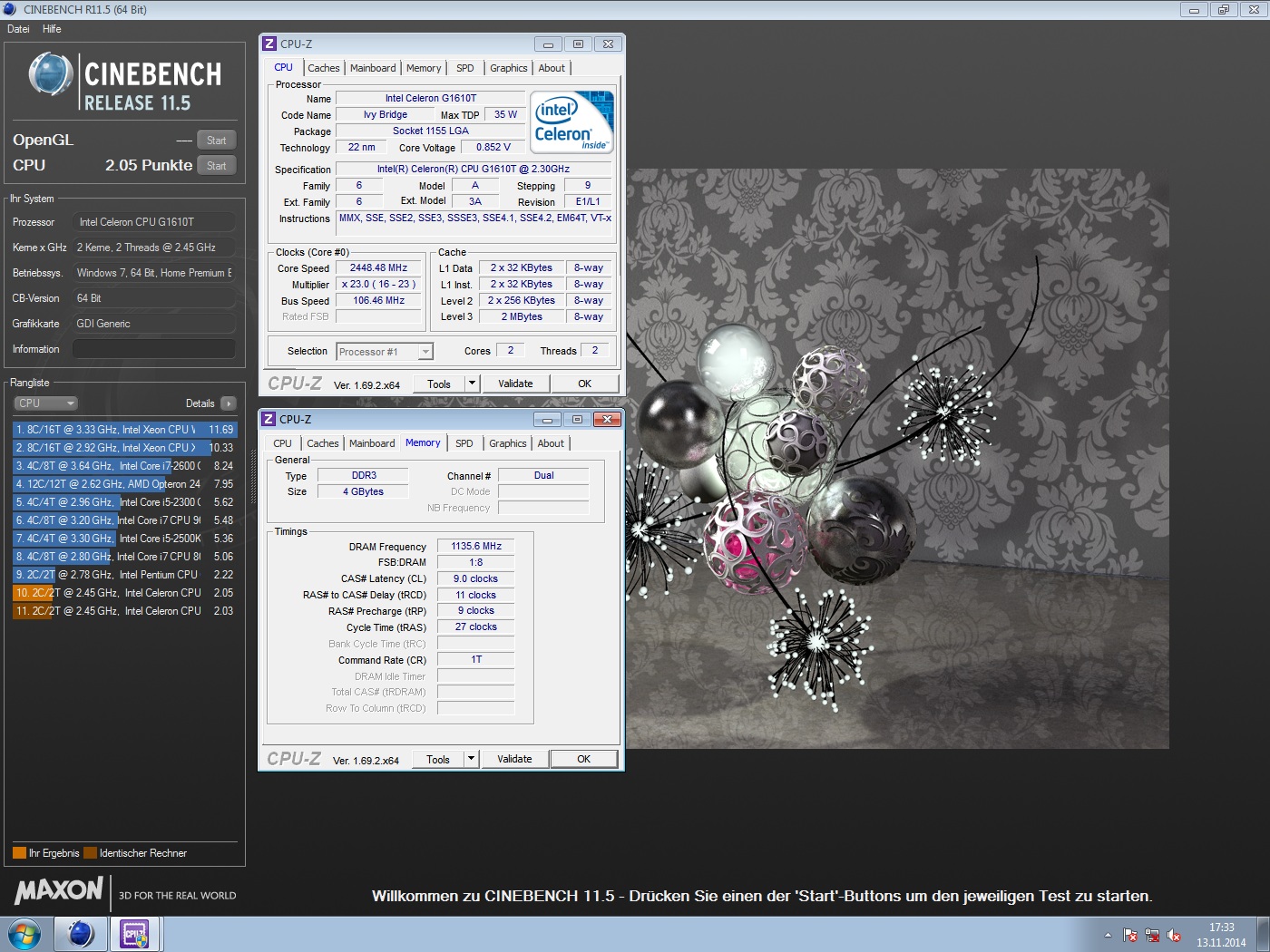Switch to About tab in lower CPU-Z
Image resolution: width=1270 pixels, height=952 pixels.
[551, 443]
